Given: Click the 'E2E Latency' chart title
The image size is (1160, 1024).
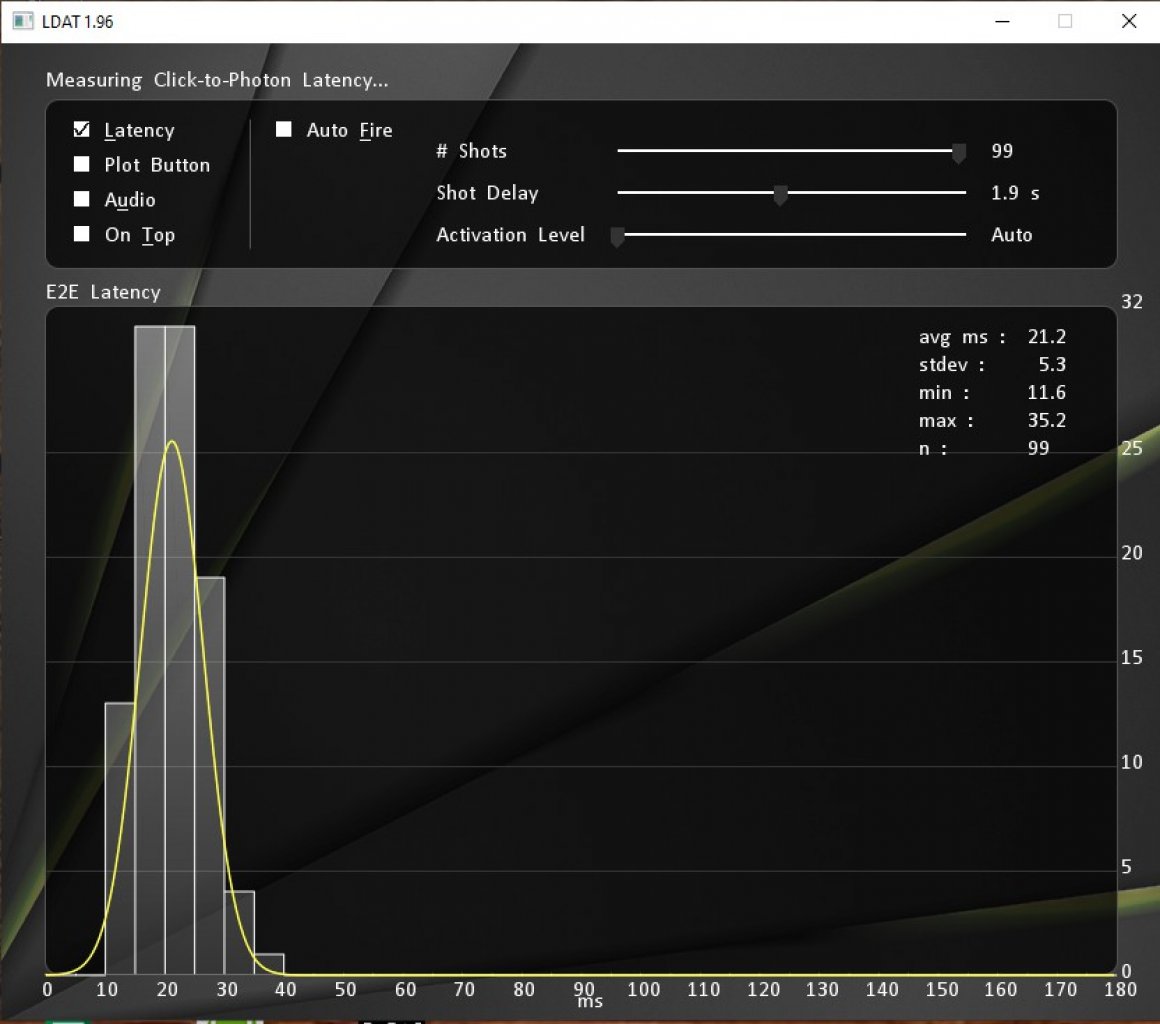Looking at the screenshot, I should point(103,292).
